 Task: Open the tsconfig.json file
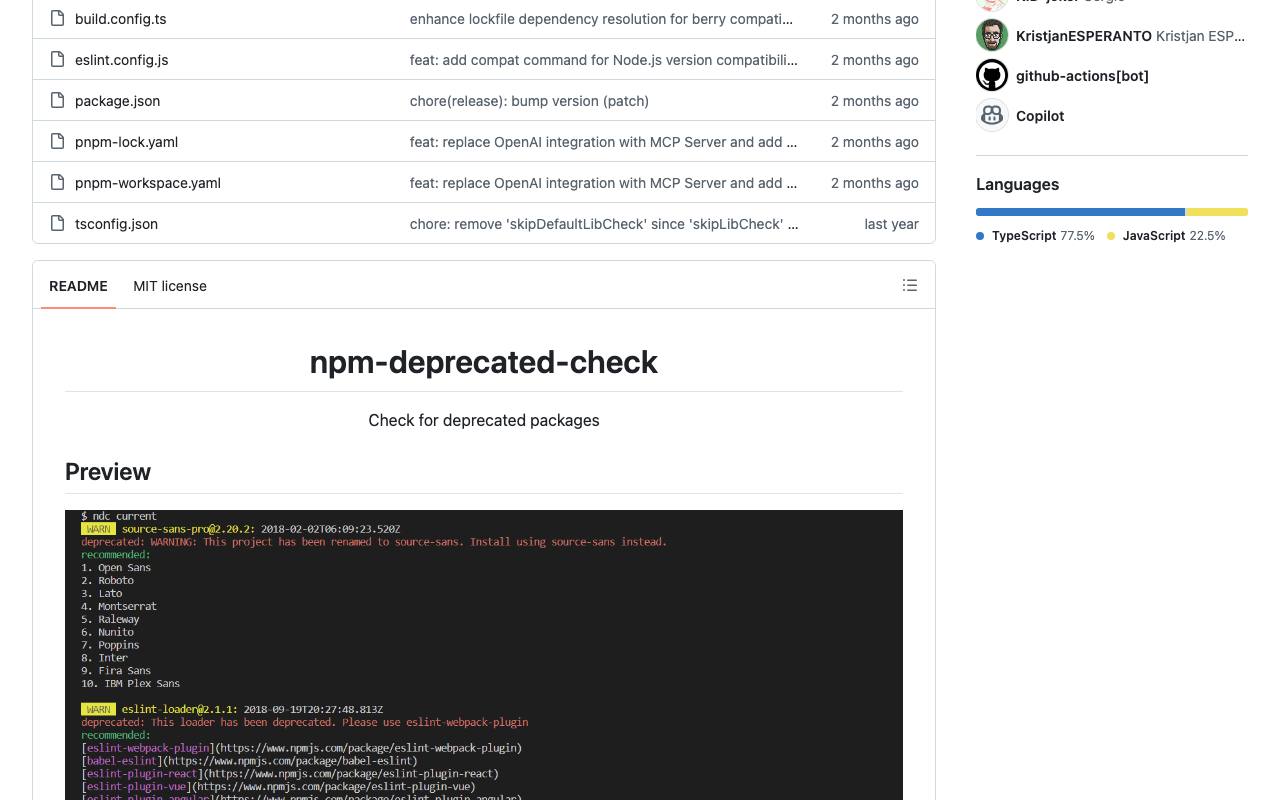[x=117, y=224]
